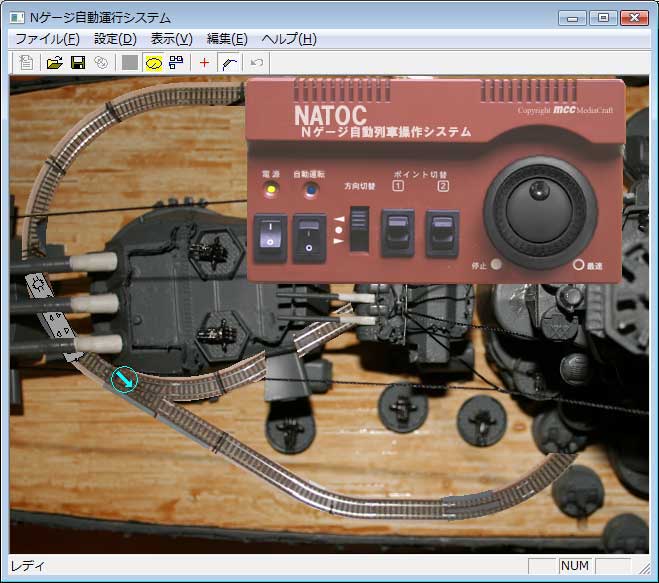This screenshot has height=583, width=659.
Task: Click the レディ status bar text
Action: [27, 566]
